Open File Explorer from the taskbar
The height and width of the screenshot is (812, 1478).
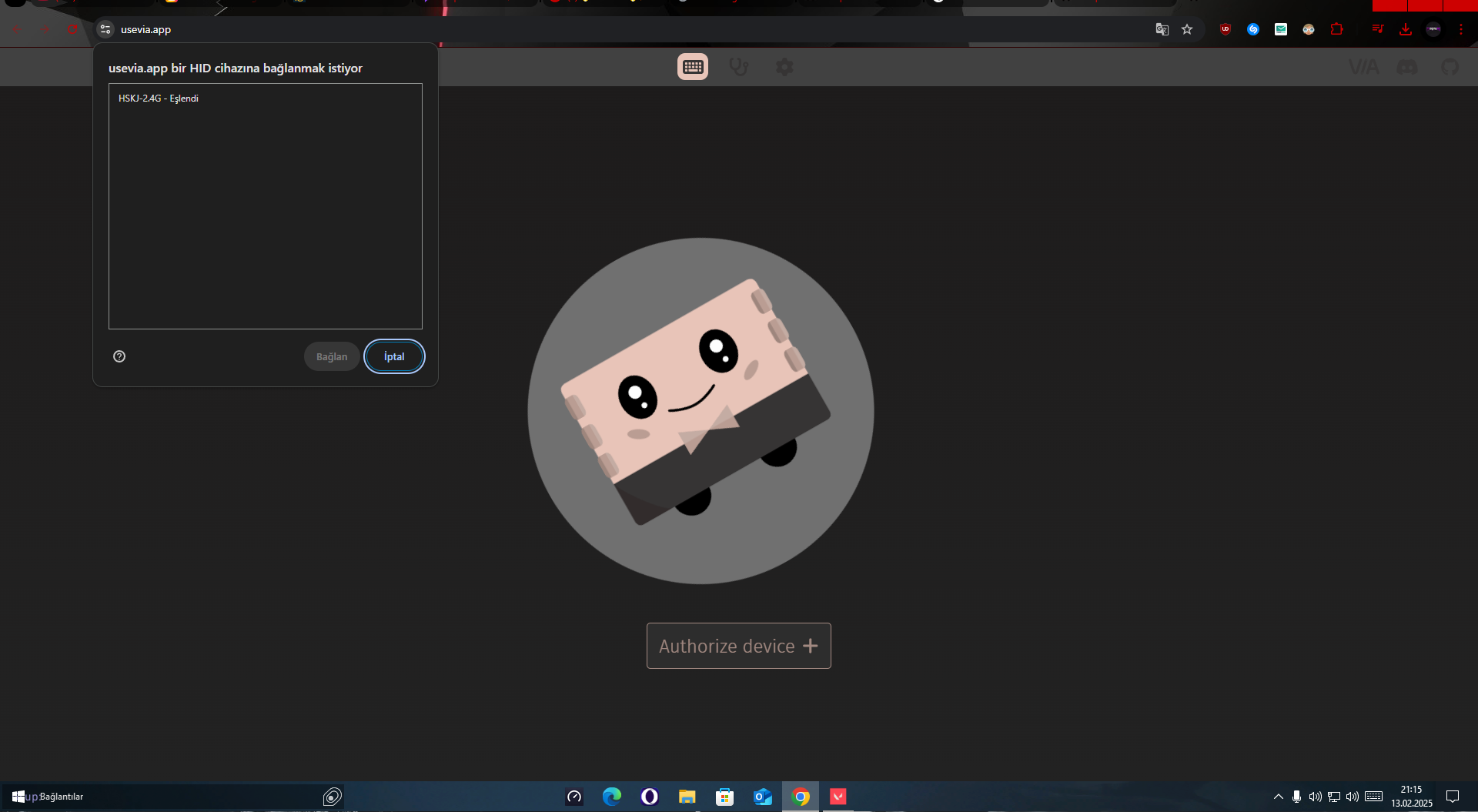click(687, 797)
